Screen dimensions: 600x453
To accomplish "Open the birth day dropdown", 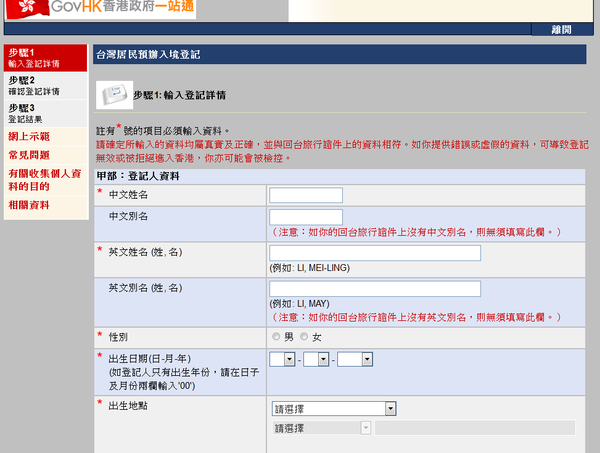I will click(x=282, y=359).
